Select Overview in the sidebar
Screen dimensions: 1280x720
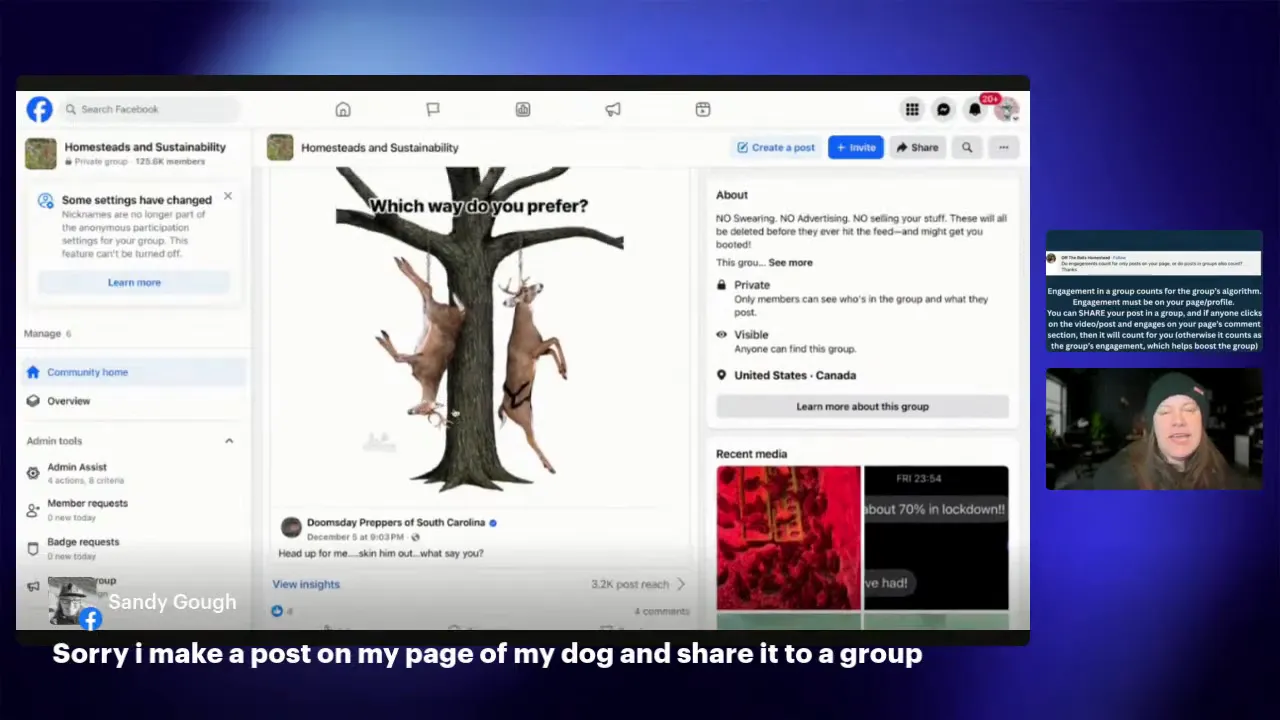pyautogui.click(x=68, y=400)
